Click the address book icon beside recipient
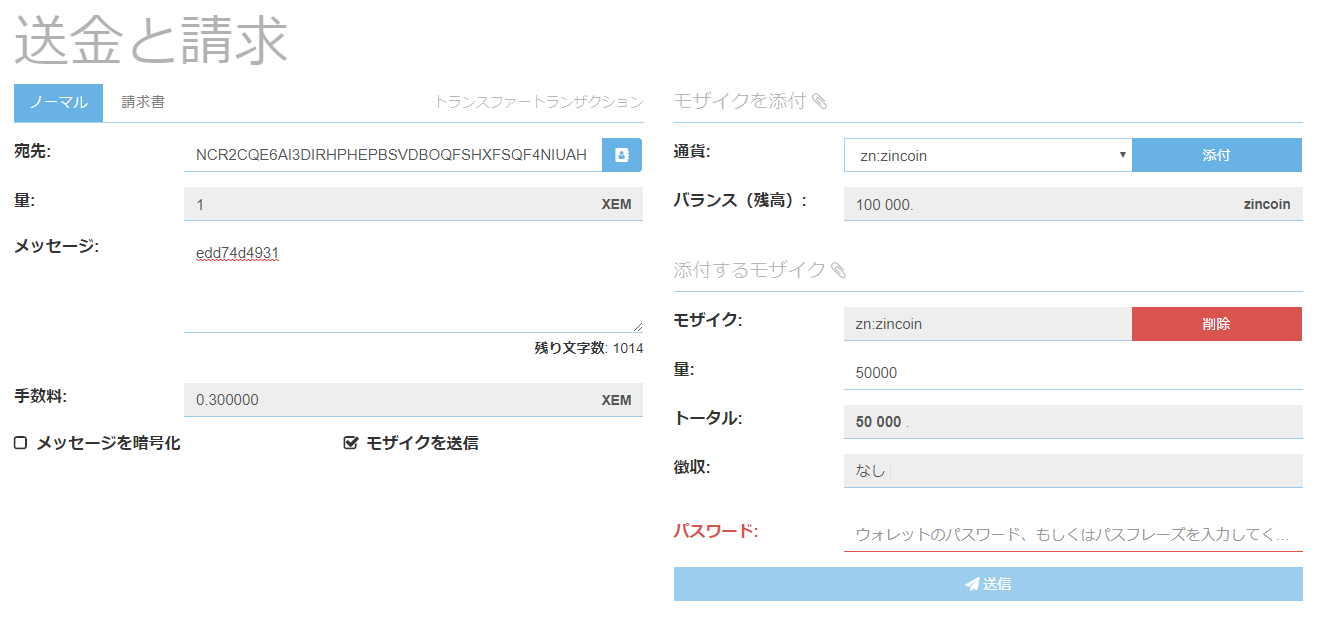Image resolution: width=1329 pixels, height=639 pixels. tap(622, 155)
